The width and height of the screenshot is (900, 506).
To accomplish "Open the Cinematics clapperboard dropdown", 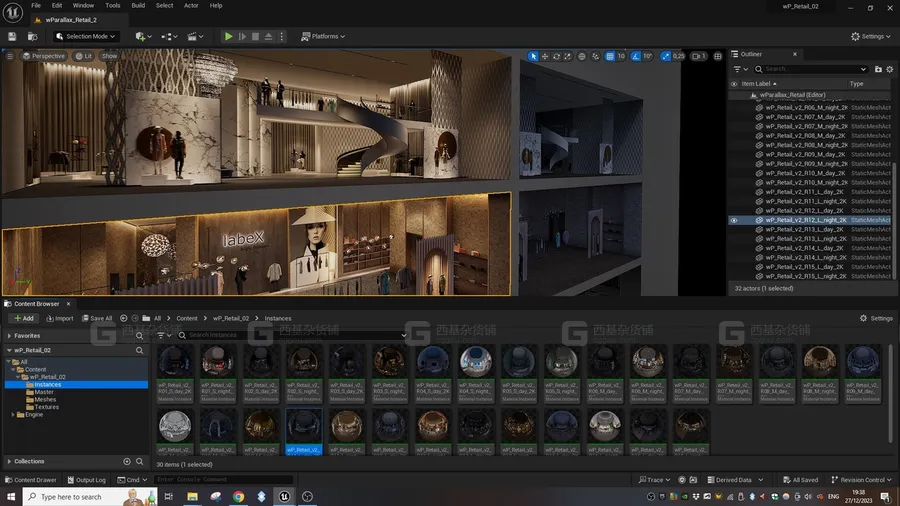I will point(195,36).
